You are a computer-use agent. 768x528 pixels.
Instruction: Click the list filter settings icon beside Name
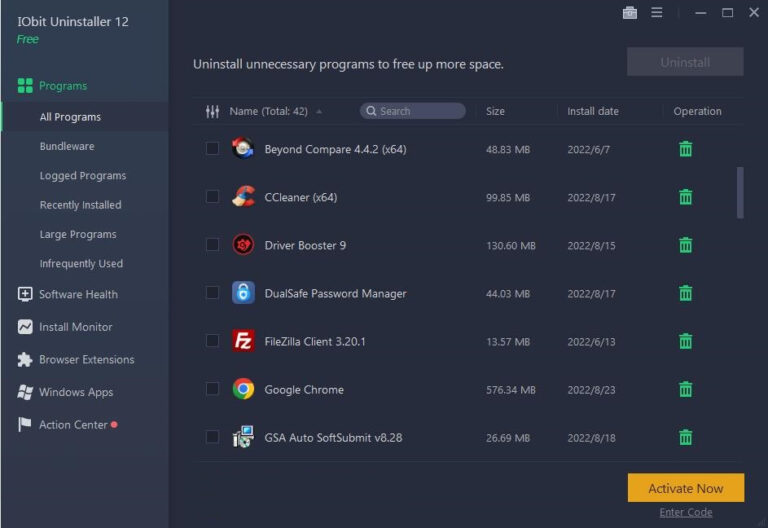coord(211,111)
